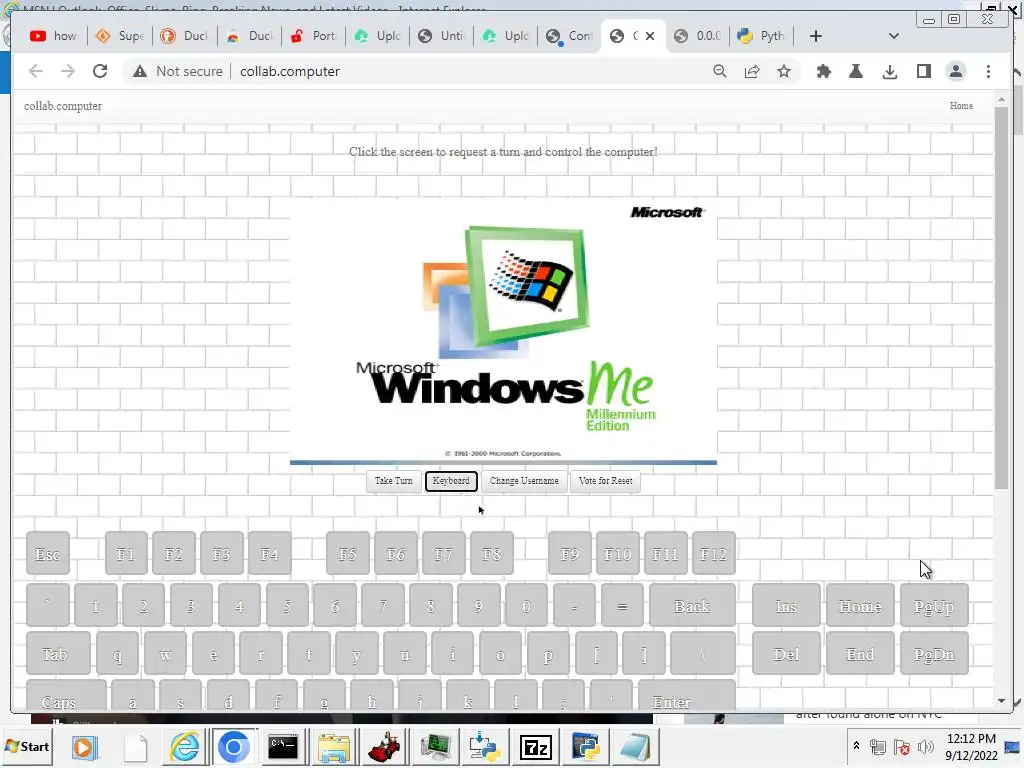Click the Take Turn button

(x=394, y=481)
